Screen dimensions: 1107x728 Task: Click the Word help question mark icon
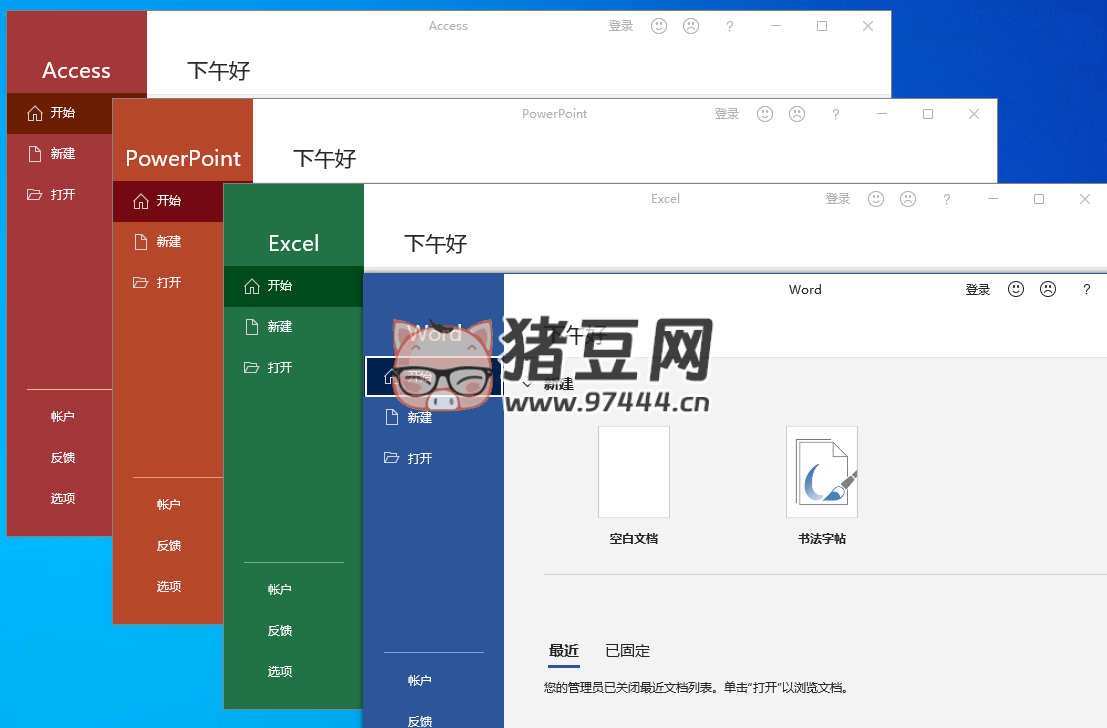click(1087, 289)
